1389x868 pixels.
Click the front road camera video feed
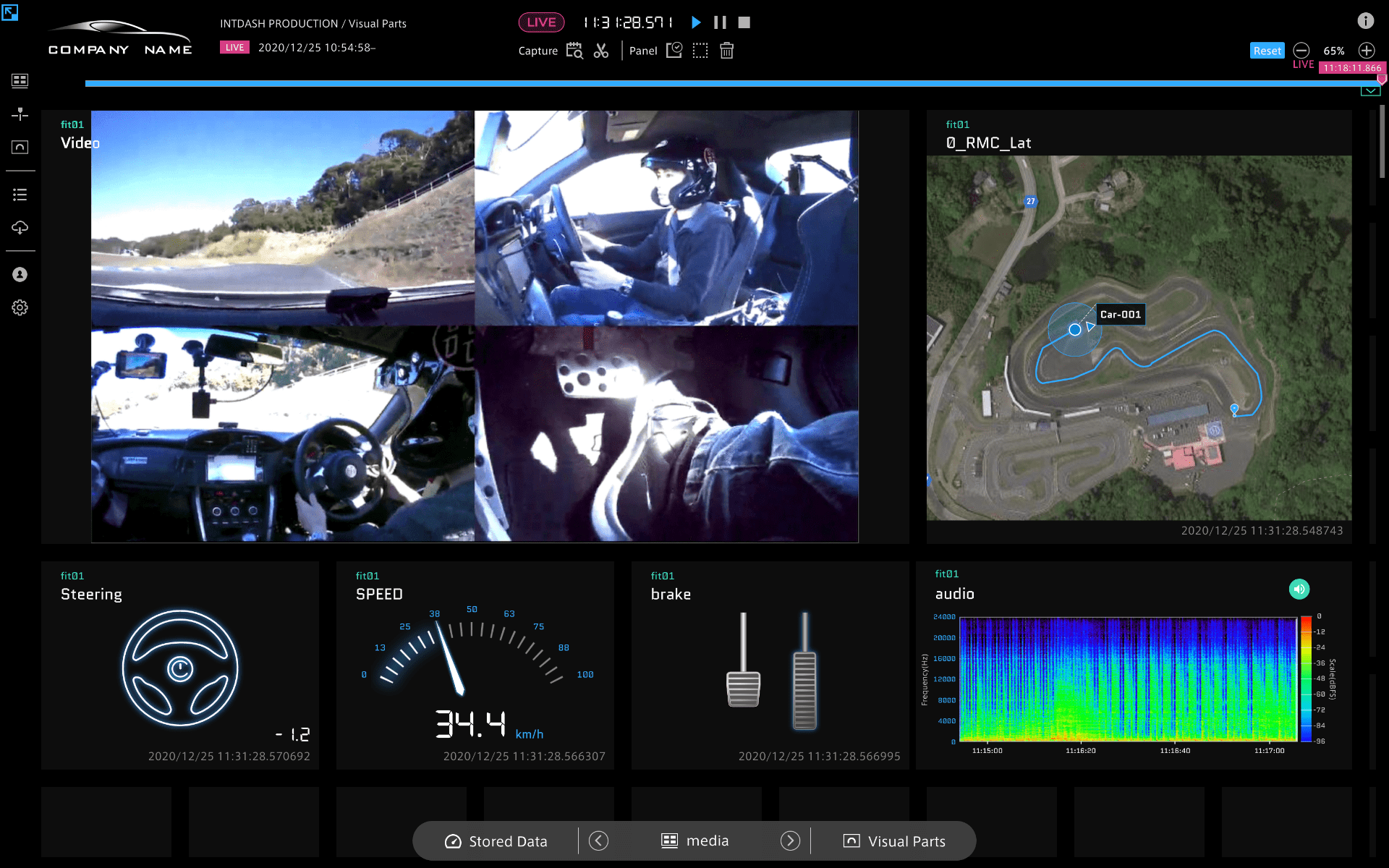pyautogui.click(x=283, y=218)
